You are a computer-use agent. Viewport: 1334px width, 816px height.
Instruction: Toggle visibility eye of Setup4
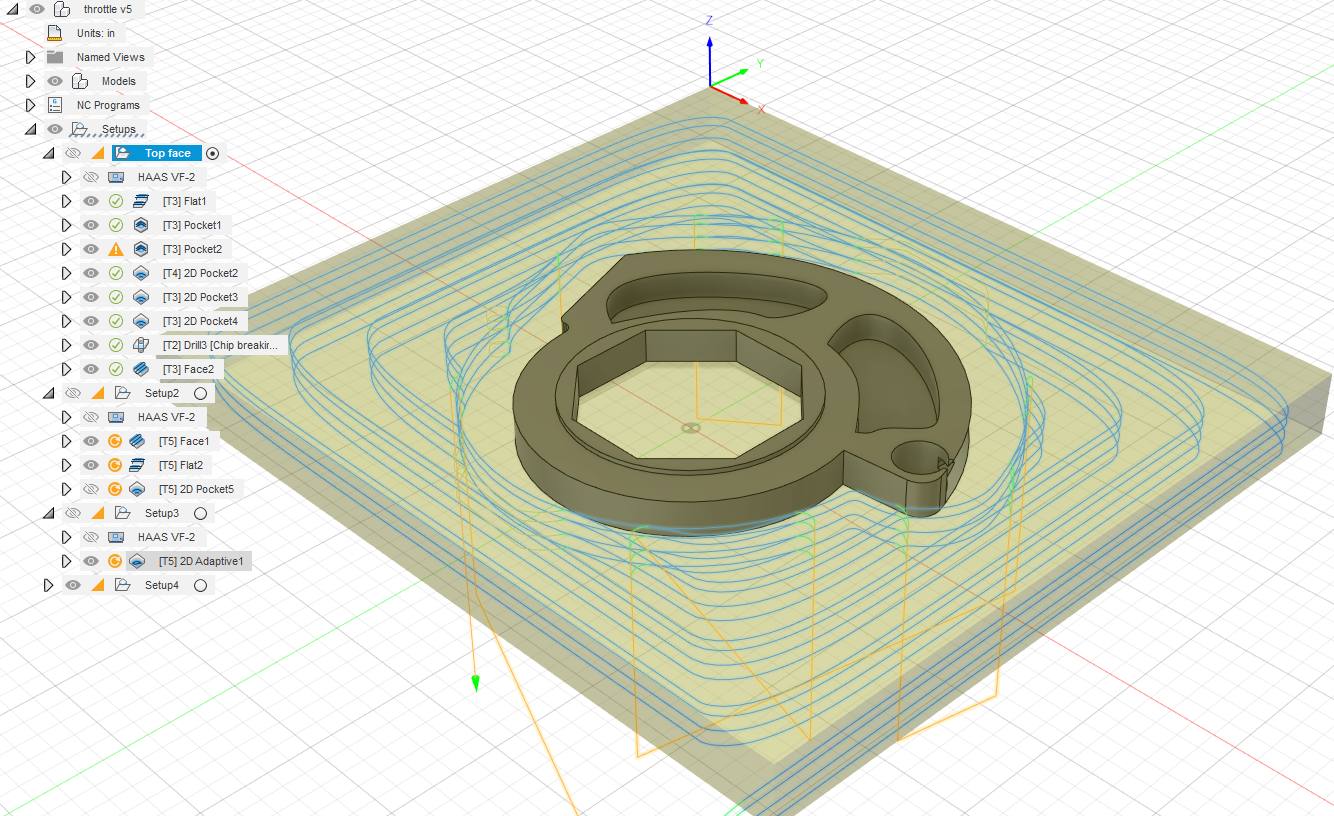click(73, 585)
